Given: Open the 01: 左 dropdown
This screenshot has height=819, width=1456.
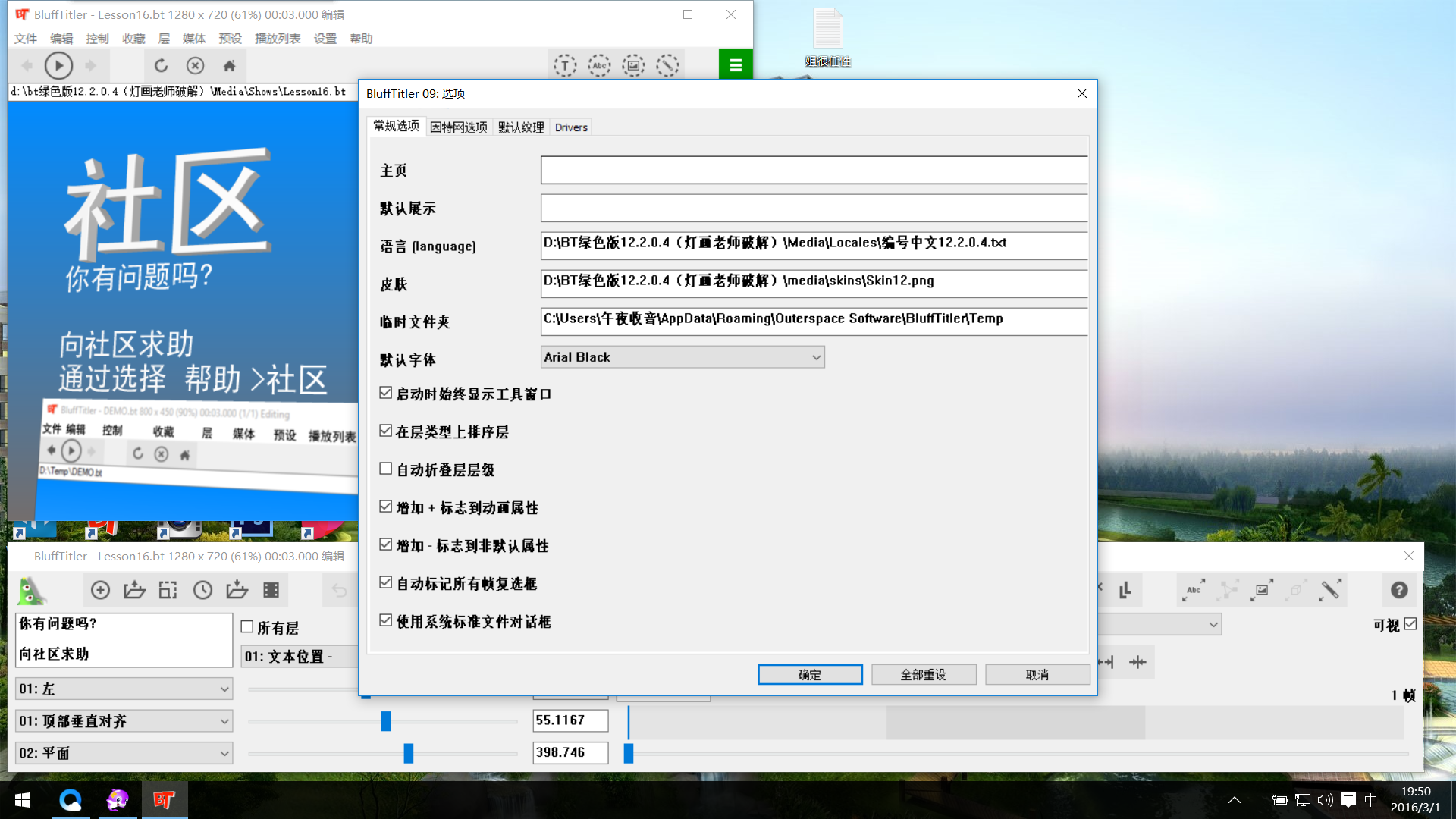Looking at the screenshot, I should 124,689.
